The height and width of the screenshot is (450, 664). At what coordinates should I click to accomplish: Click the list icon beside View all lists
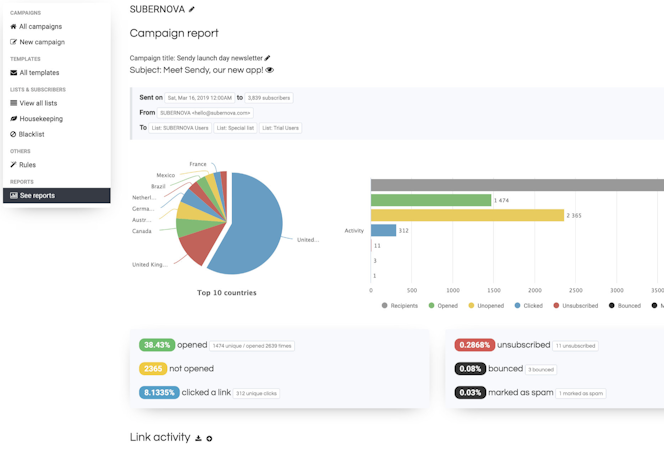[14, 103]
